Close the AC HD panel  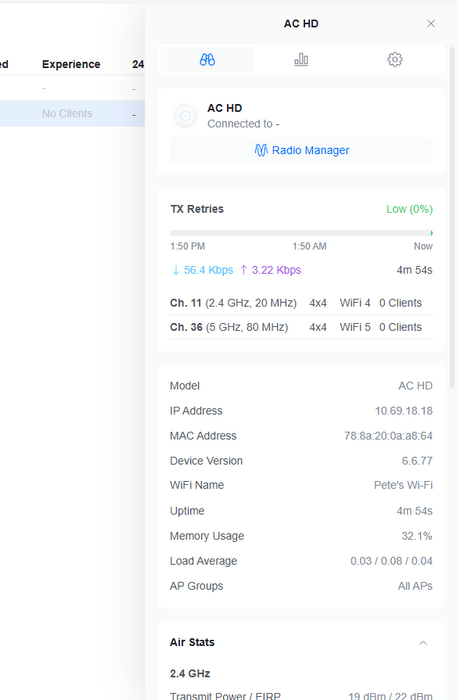click(431, 24)
